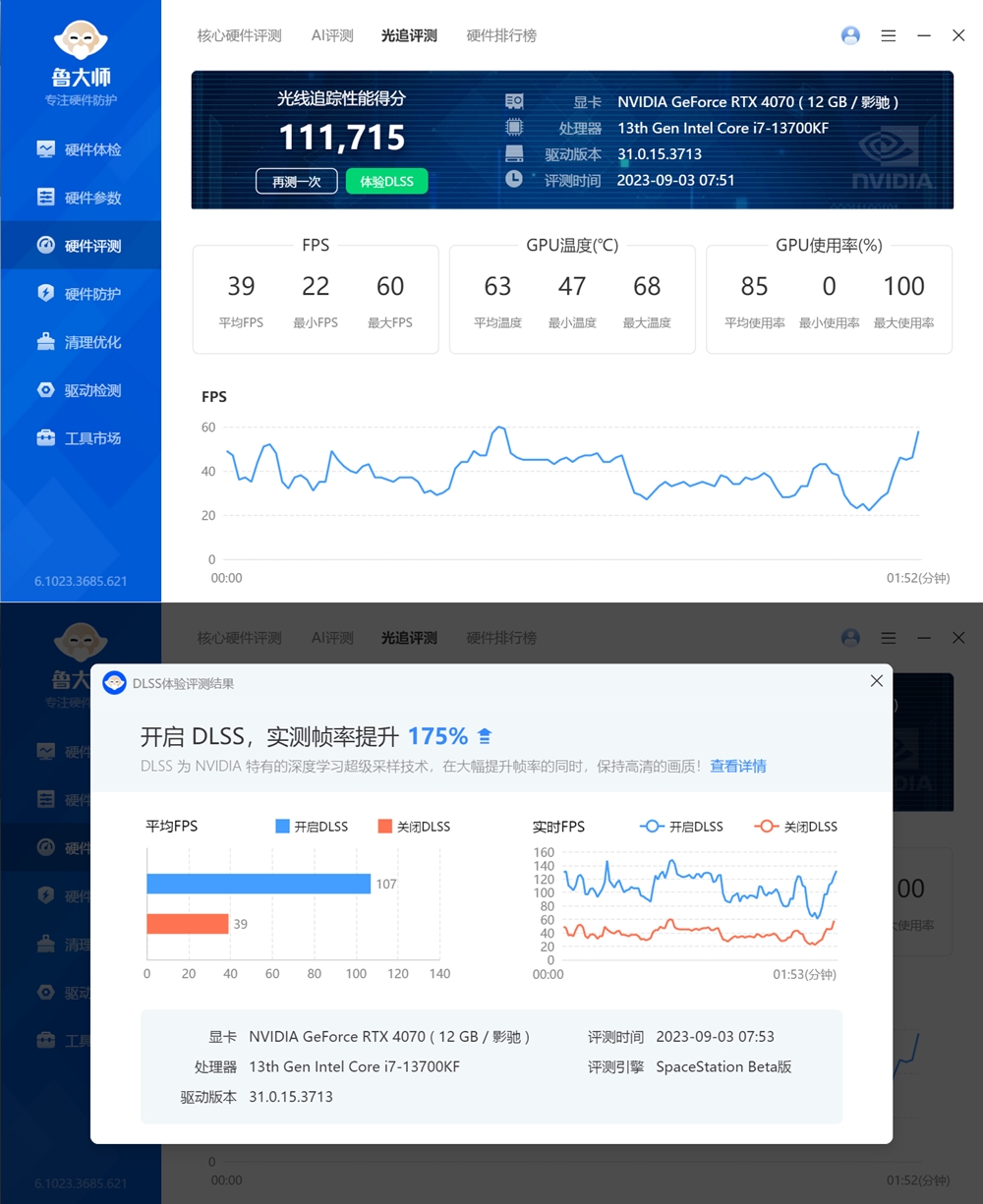Click the 评测时间 2023-09-03 07:53 in the DLSS dialog
This screenshot has height=1204, width=983.
click(x=715, y=1037)
